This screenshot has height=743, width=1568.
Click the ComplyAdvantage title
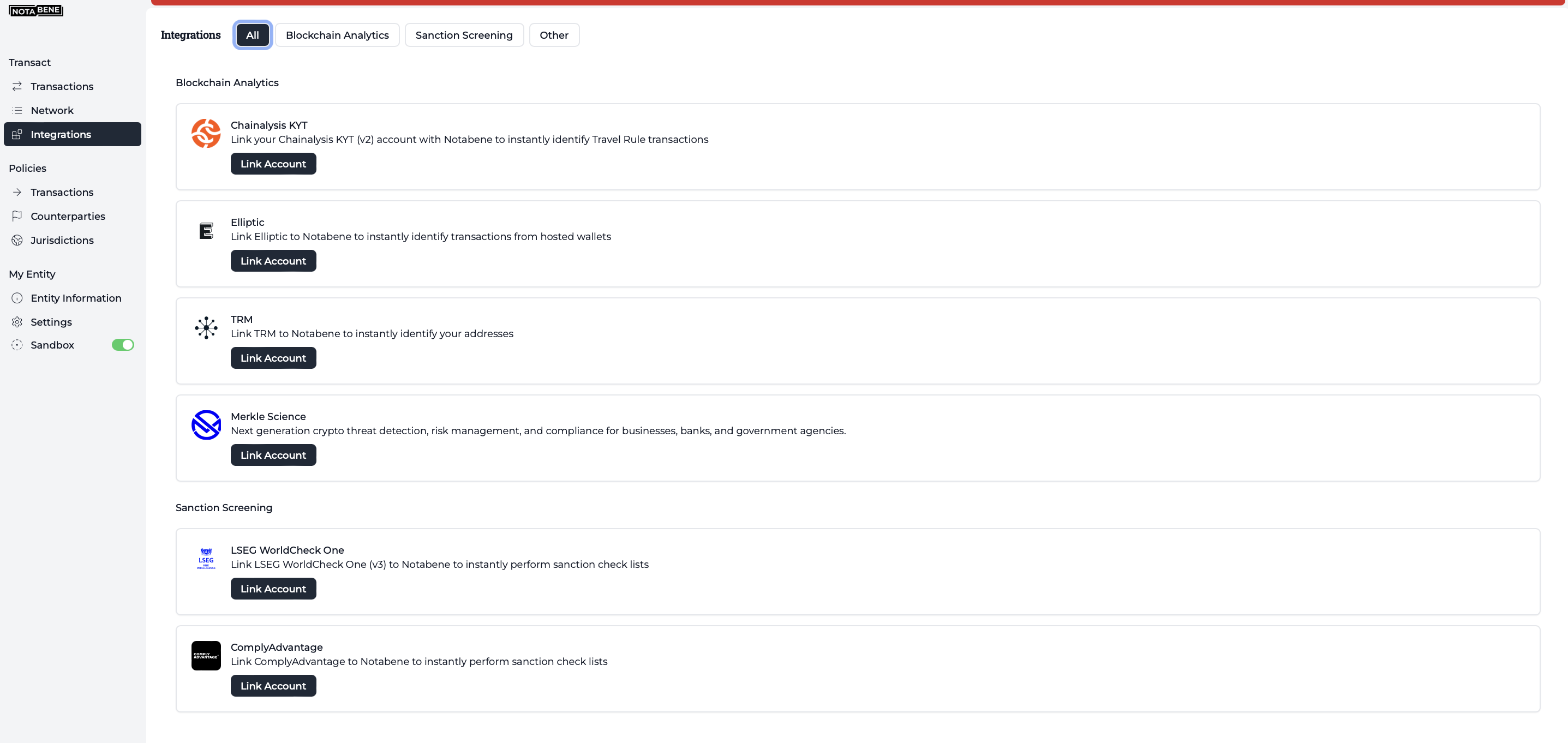[277, 648]
